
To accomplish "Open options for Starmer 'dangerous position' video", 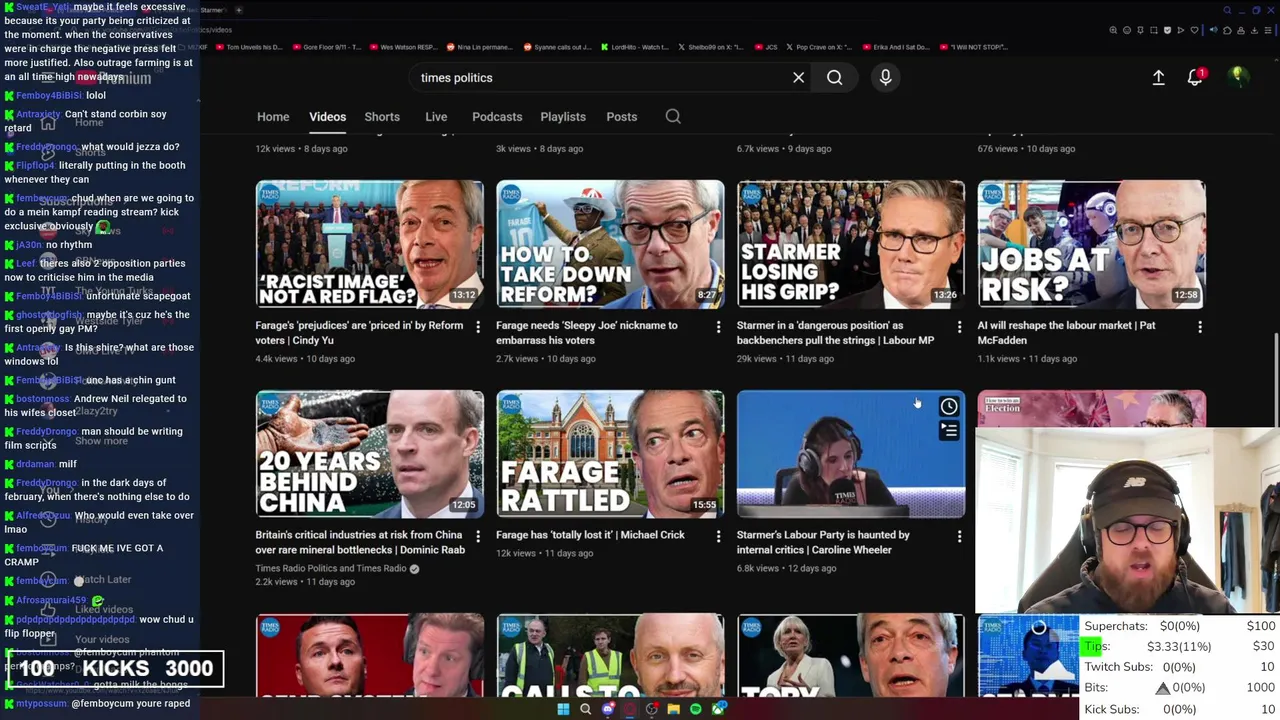I will [x=959, y=327].
